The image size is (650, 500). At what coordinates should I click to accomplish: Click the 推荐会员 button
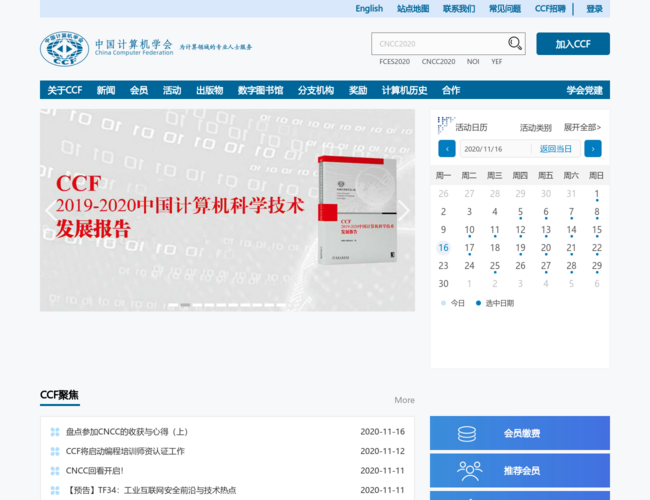pyautogui.click(x=520, y=471)
